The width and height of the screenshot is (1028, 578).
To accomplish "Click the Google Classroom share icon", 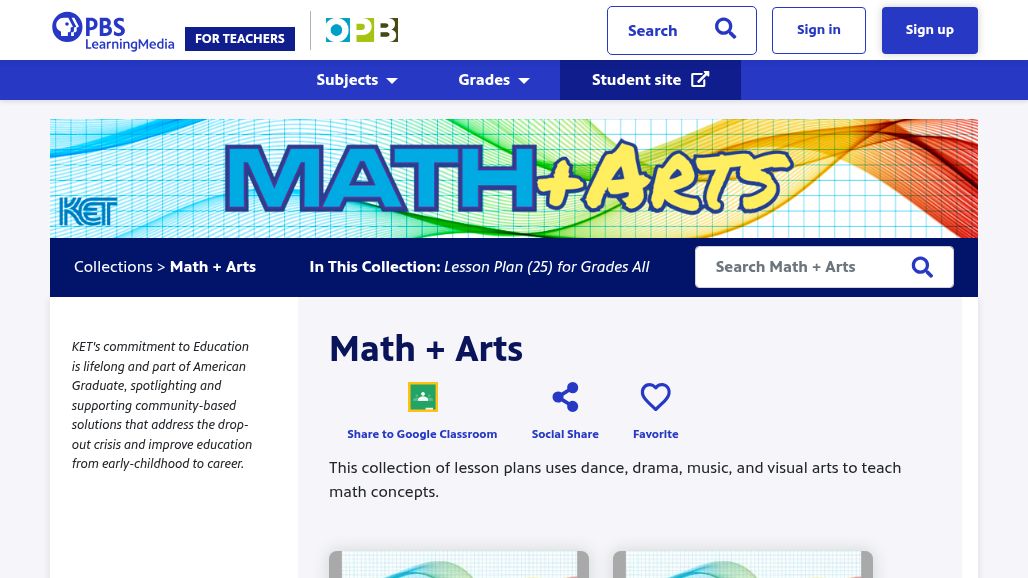I will click(x=422, y=397).
